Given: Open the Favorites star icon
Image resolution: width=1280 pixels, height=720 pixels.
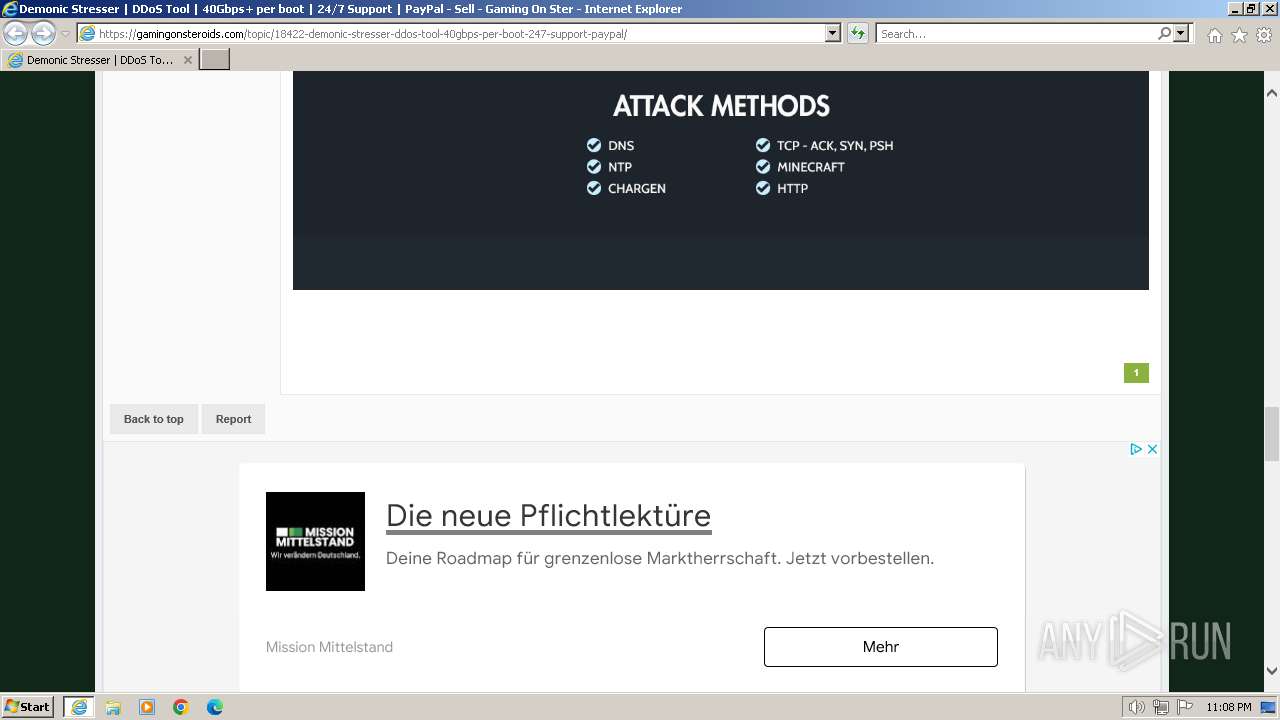Looking at the screenshot, I should 1239,35.
